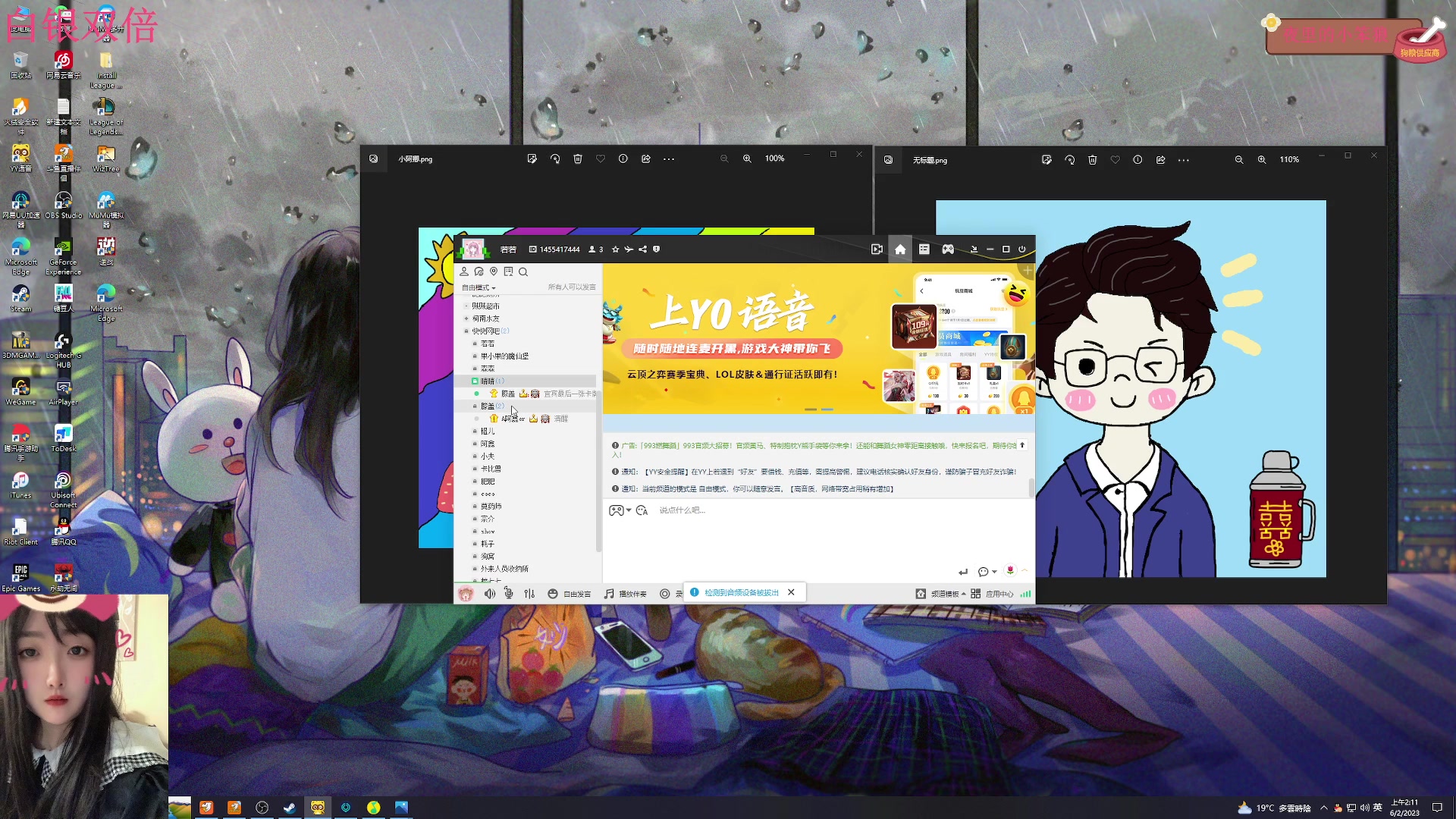Toggle the microphone in the YY bottom bar
Image resolution: width=1456 pixels, height=819 pixels.
[509, 594]
